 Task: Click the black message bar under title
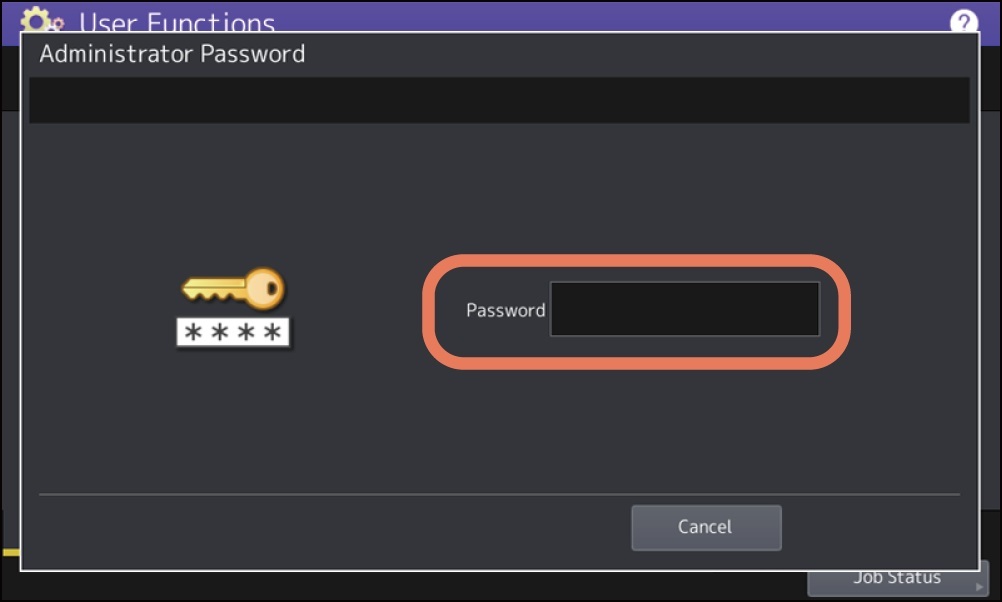click(500, 100)
